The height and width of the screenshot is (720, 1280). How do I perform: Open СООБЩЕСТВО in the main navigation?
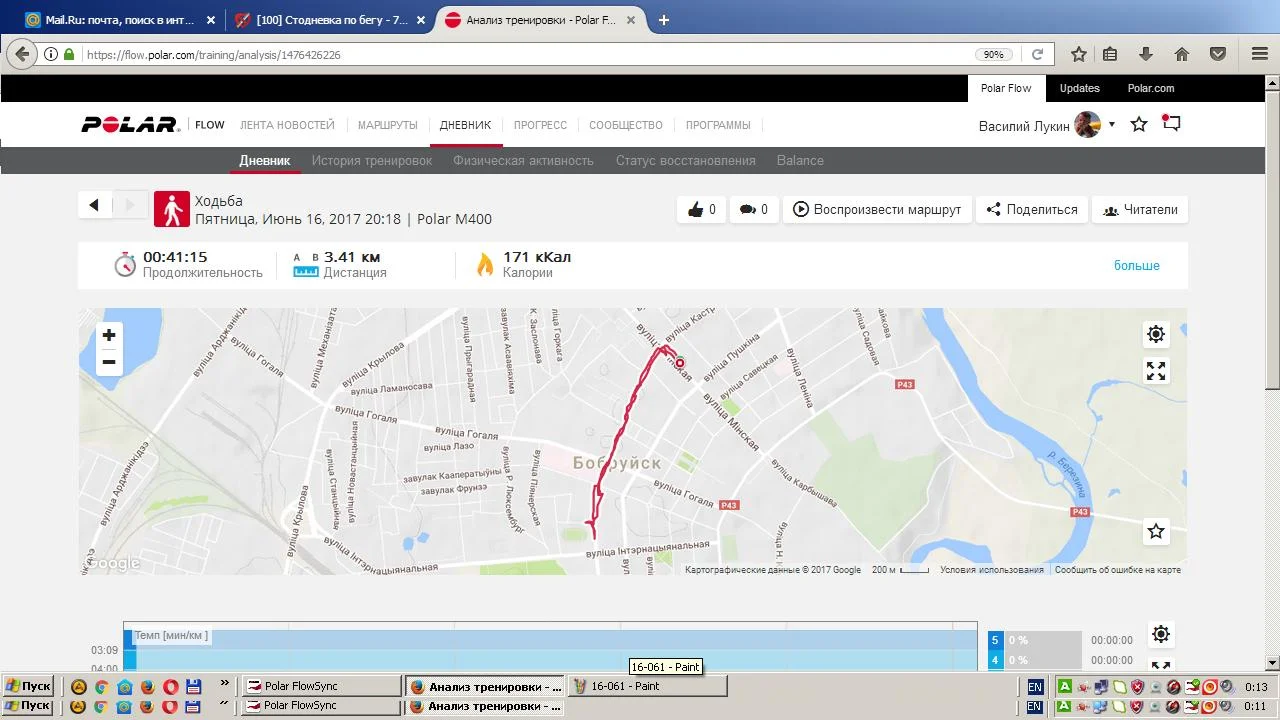pos(626,125)
